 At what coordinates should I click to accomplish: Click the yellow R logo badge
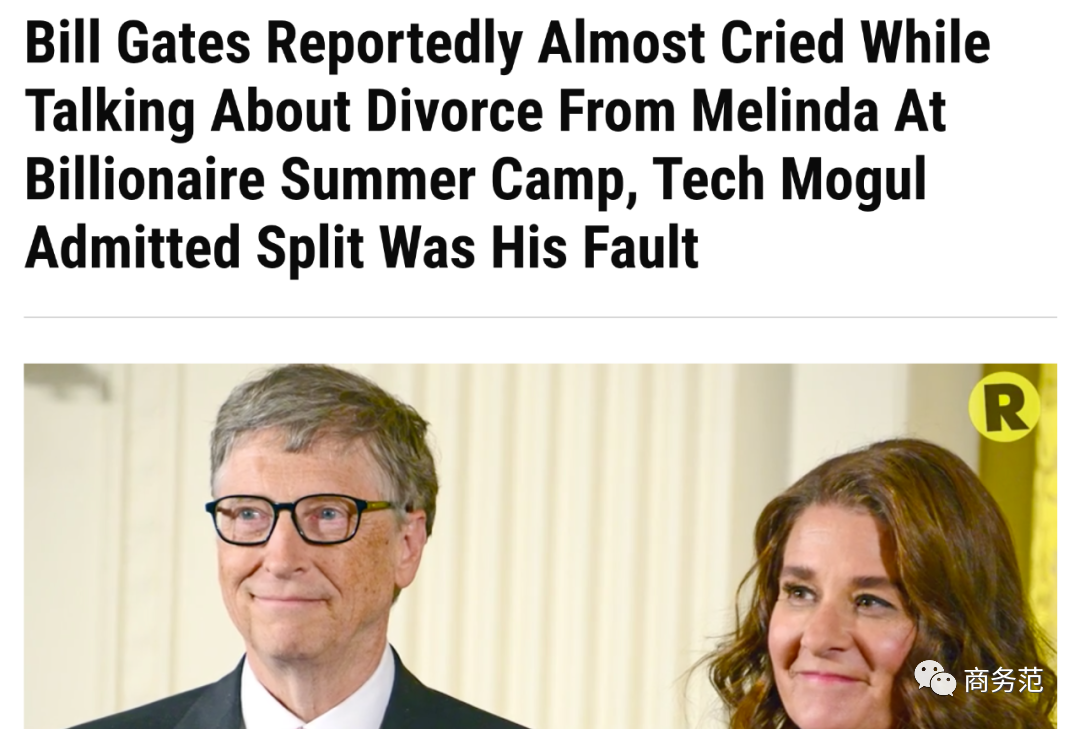tap(1004, 407)
